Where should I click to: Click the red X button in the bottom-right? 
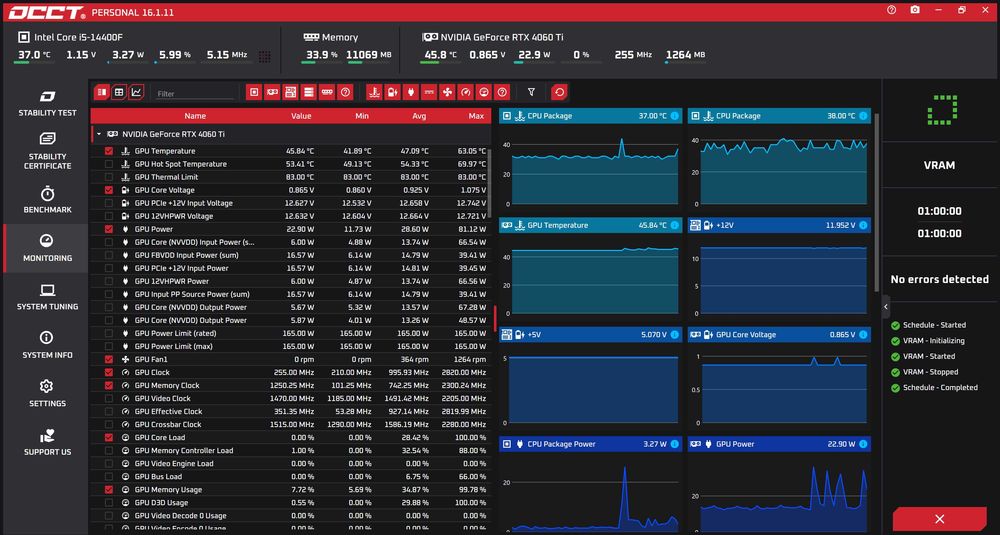click(x=939, y=519)
